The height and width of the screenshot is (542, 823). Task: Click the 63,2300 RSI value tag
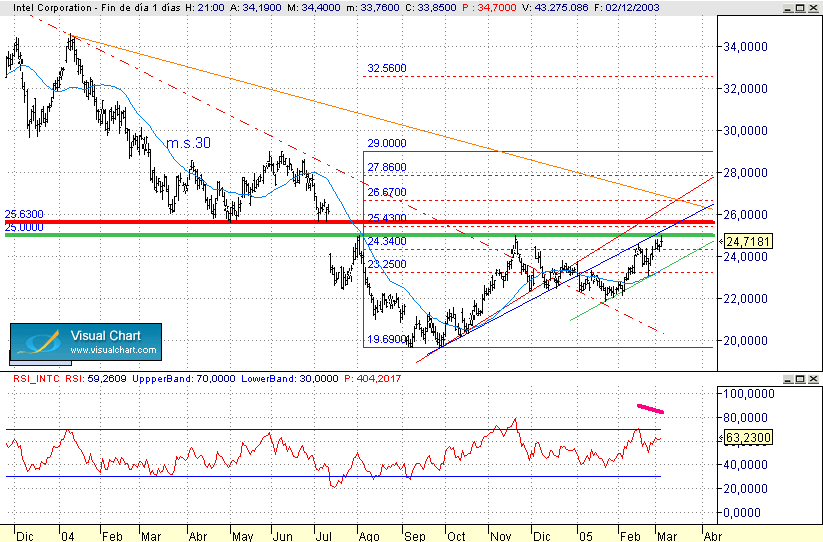coord(748,438)
